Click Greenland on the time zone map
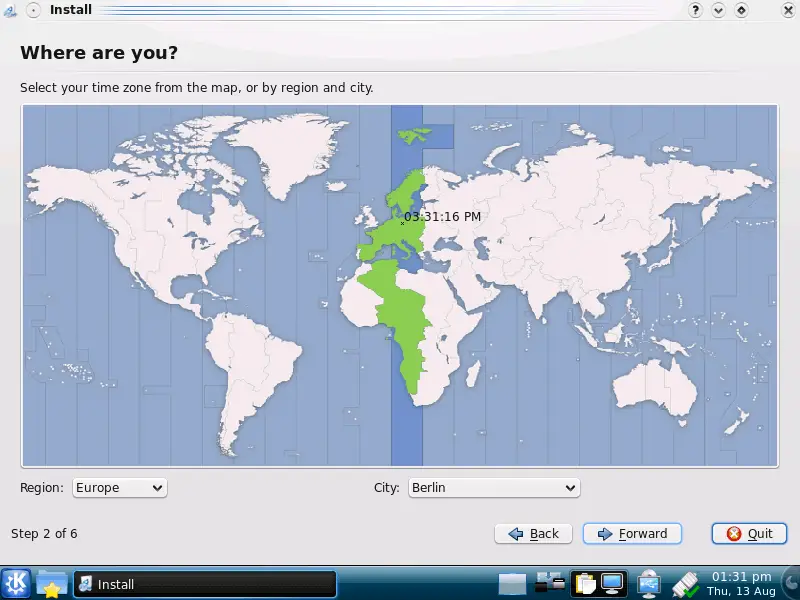This screenshot has width=800, height=600. [288, 153]
